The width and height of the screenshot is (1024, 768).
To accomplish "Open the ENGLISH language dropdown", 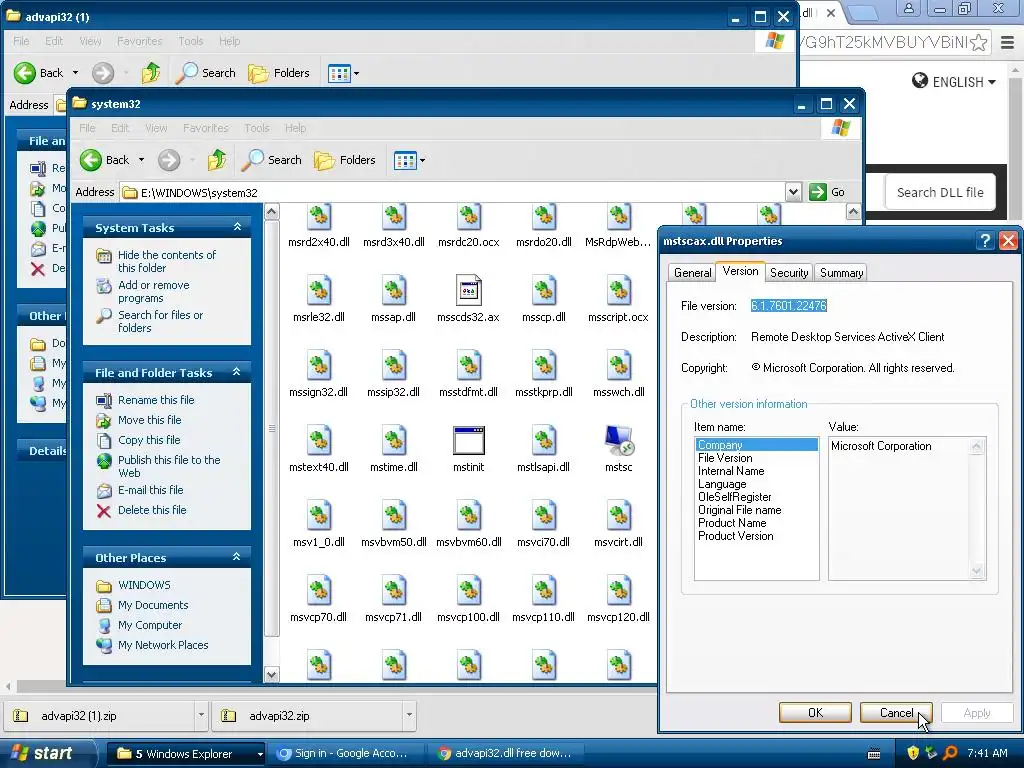I will click(x=954, y=82).
